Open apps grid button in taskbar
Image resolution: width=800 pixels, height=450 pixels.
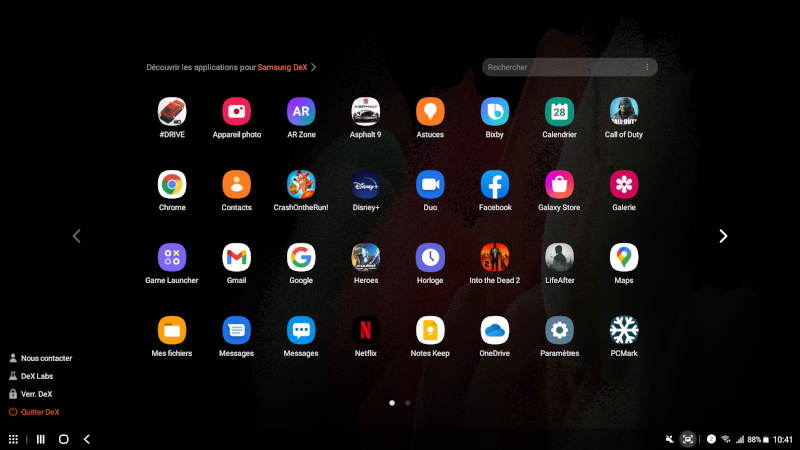coord(13,439)
